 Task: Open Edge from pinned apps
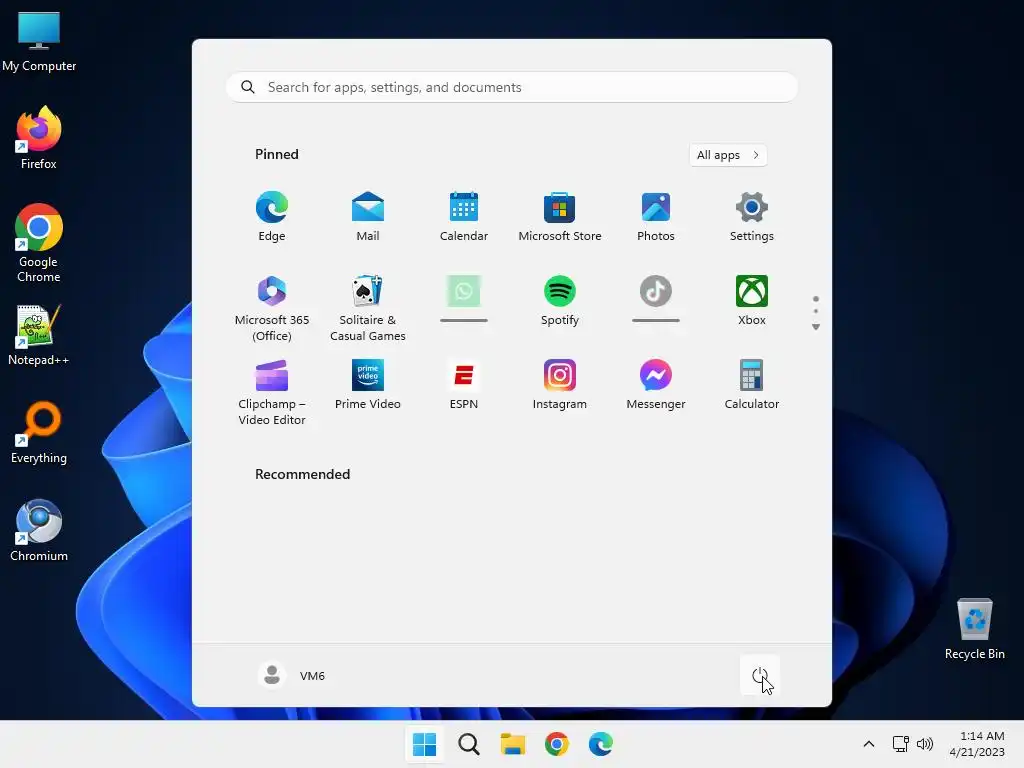[x=272, y=217]
